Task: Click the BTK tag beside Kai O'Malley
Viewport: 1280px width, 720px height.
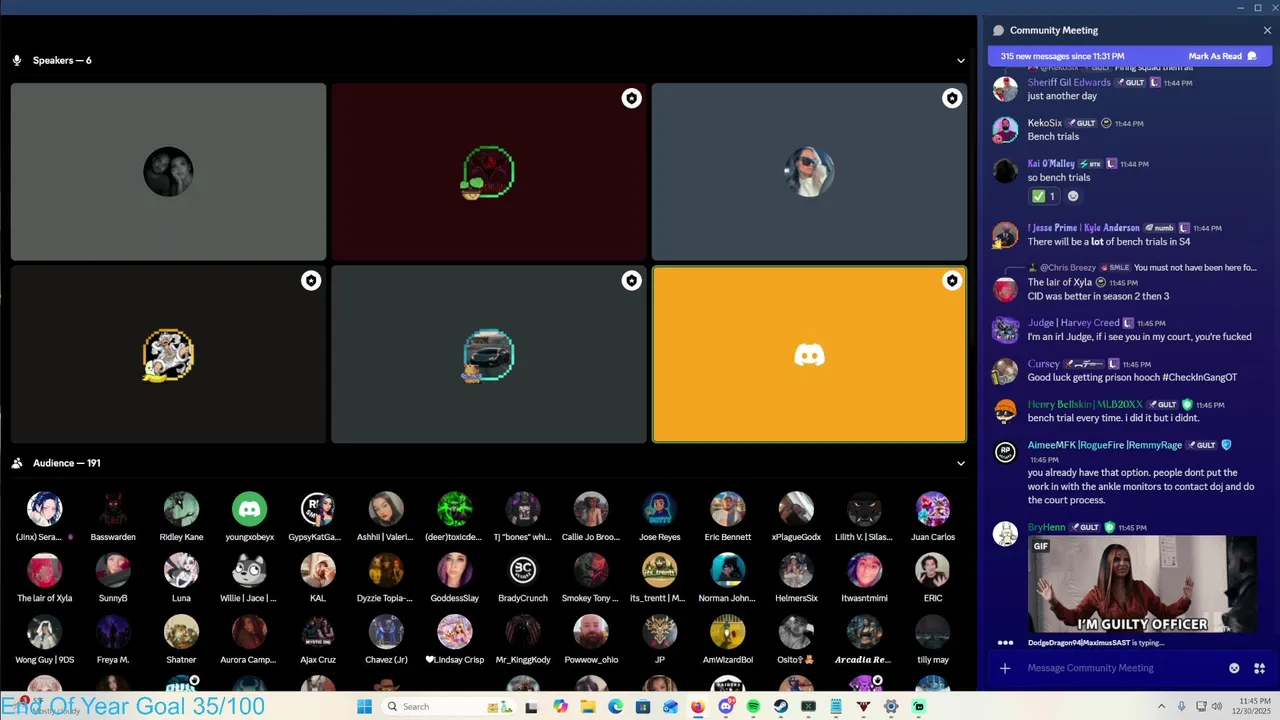Action: pyautogui.click(x=1090, y=164)
